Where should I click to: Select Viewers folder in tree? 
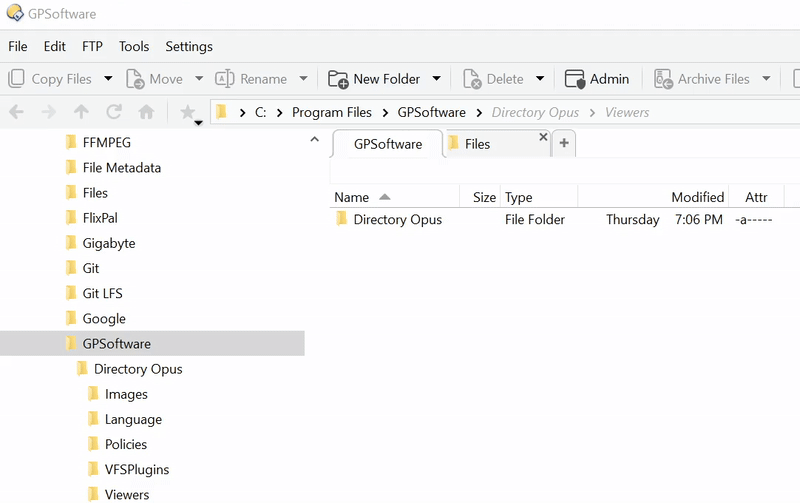[127, 494]
